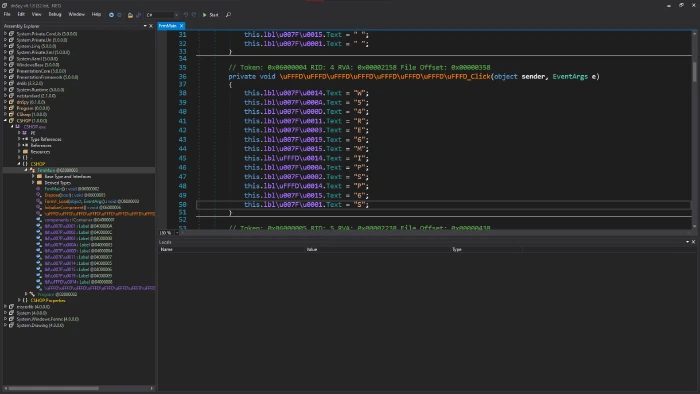Close the FrmMain document tab
Image resolution: width=700 pixels, height=394 pixels.
pyautogui.click(x=181, y=26)
